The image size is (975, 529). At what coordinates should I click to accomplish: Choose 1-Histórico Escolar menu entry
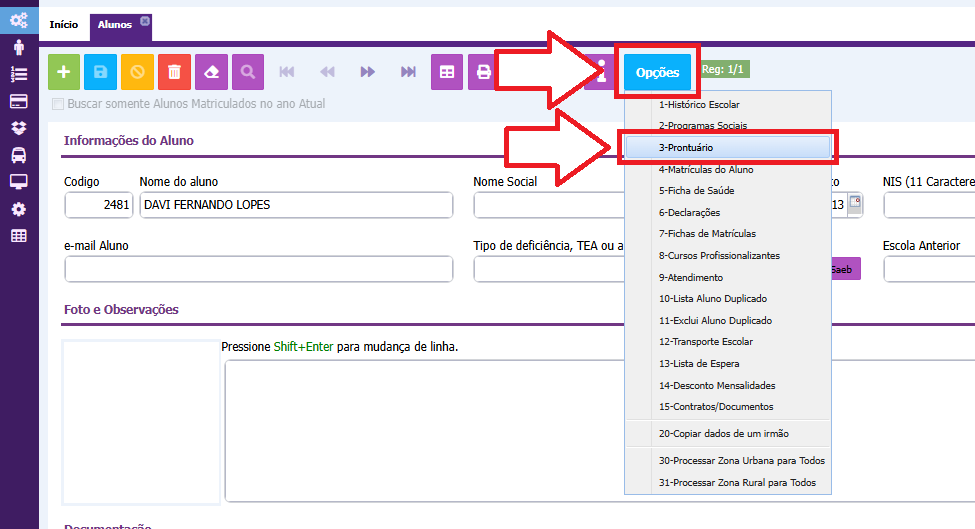pyautogui.click(x=699, y=104)
